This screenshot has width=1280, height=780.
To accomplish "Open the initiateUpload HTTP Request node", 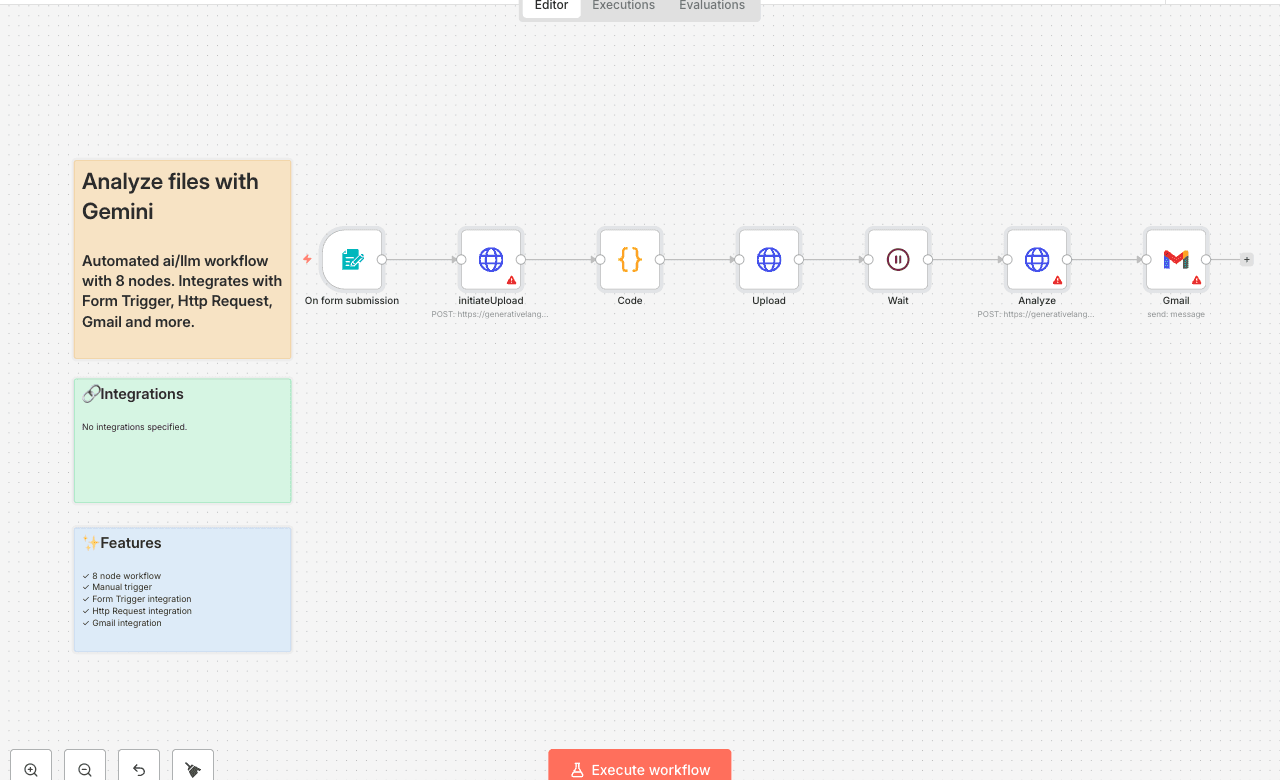I will (491, 259).
